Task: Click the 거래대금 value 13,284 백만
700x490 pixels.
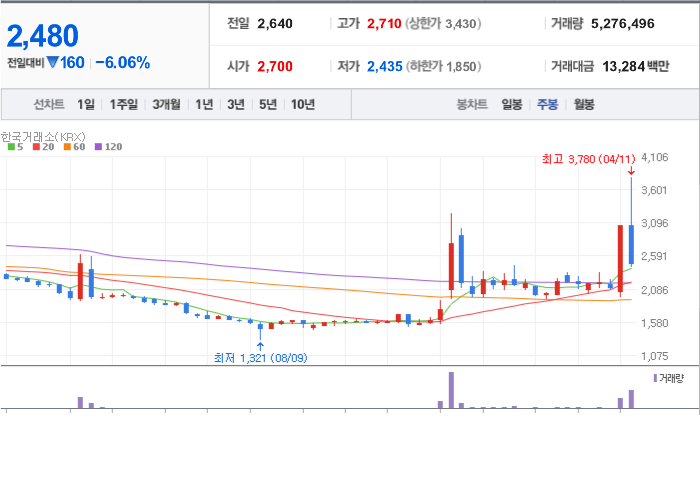Action: [636, 66]
